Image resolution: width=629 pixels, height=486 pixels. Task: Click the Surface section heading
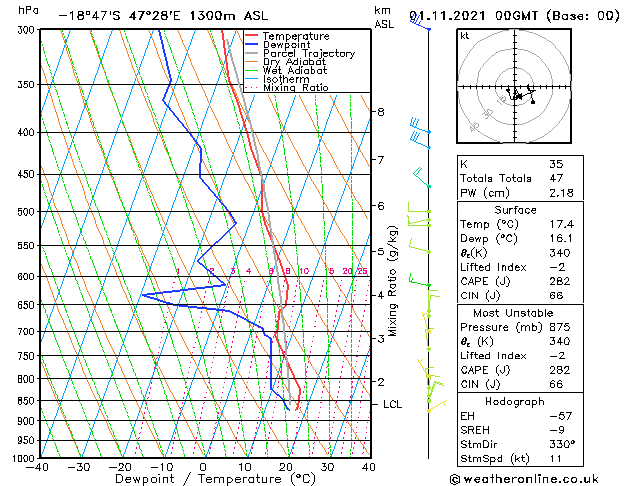pyautogui.click(x=515, y=210)
